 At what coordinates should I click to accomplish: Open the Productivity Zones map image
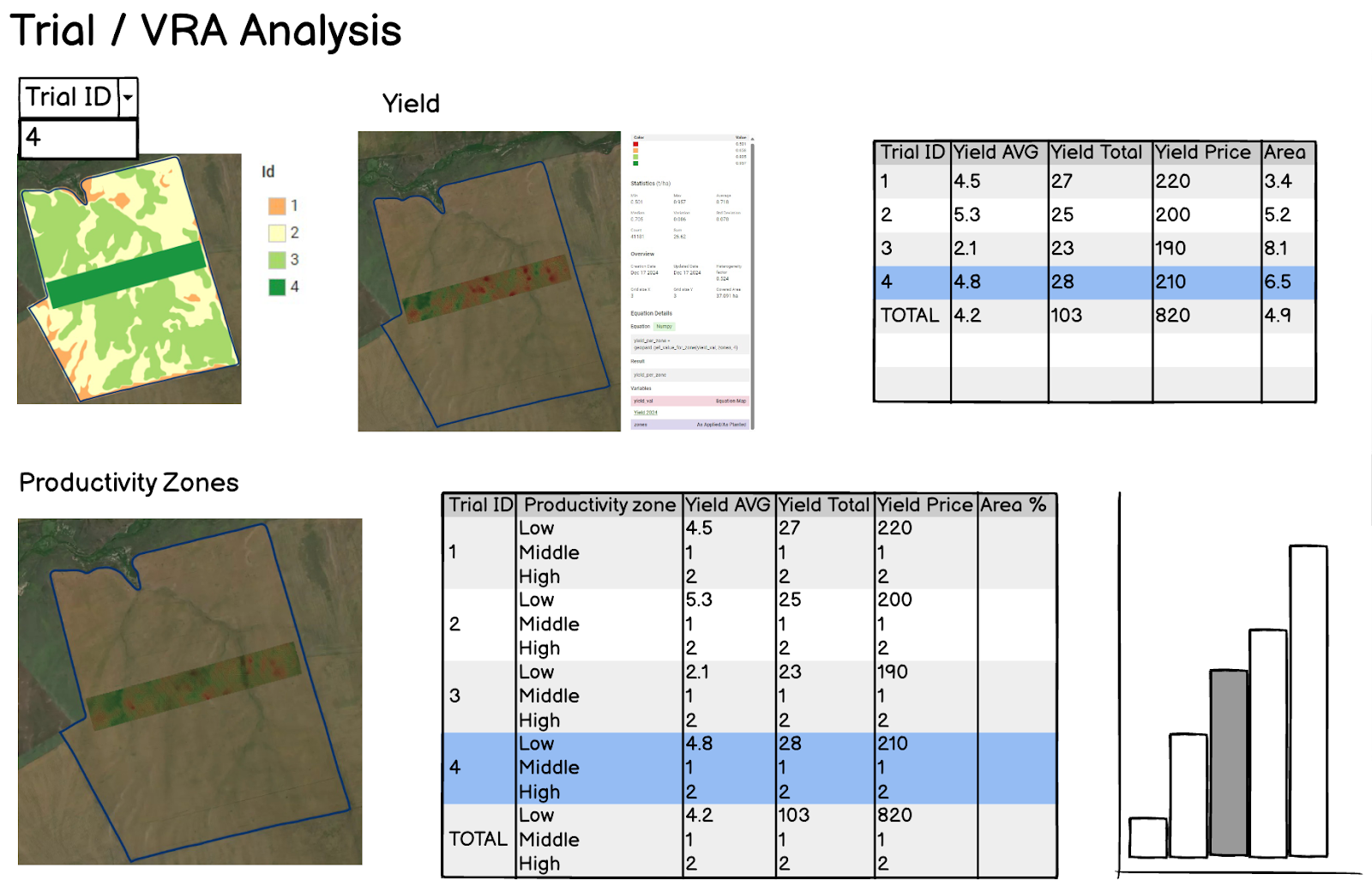pyautogui.click(x=190, y=691)
